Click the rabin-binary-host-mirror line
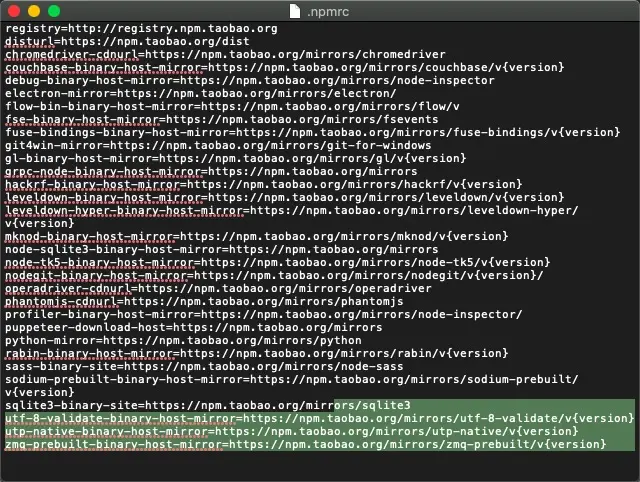640x482 pixels. (257, 353)
